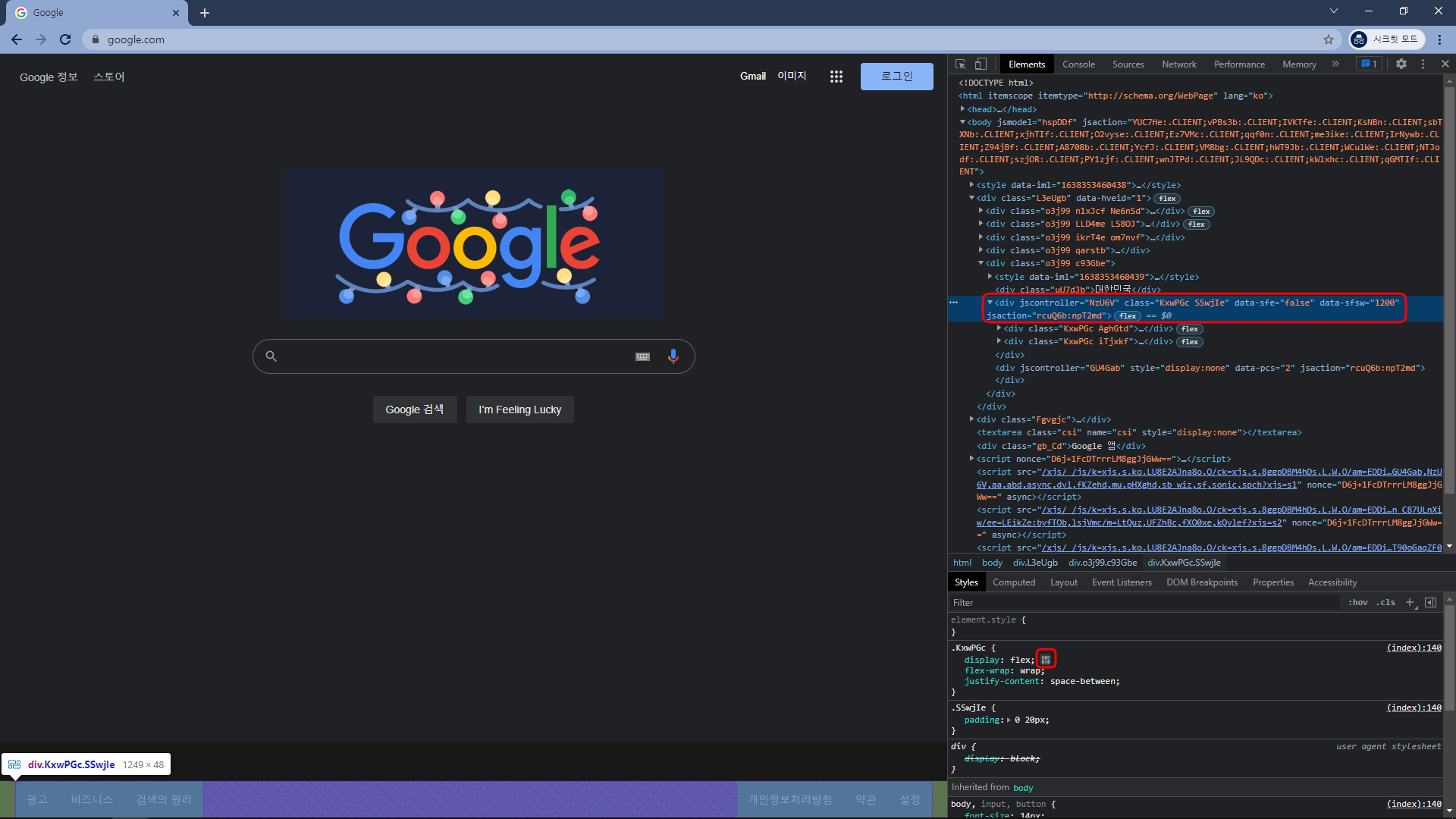Toggle the computed styles sidebar icon

pos(1430,602)
